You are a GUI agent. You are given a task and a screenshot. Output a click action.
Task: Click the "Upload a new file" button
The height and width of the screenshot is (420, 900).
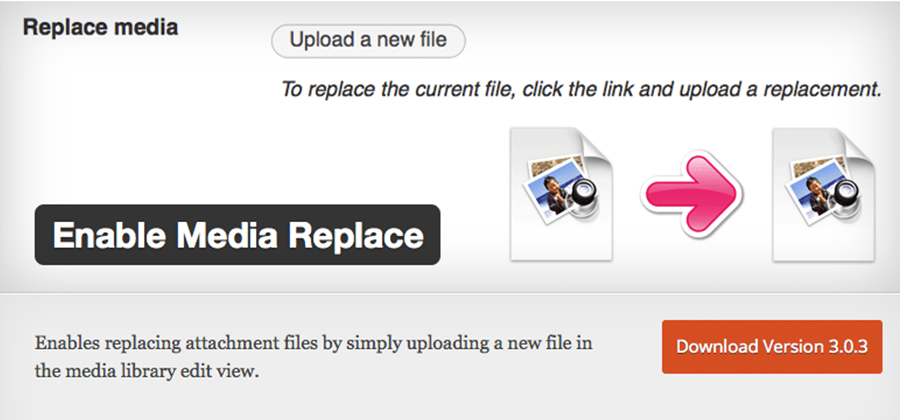(x=367, y=41)
